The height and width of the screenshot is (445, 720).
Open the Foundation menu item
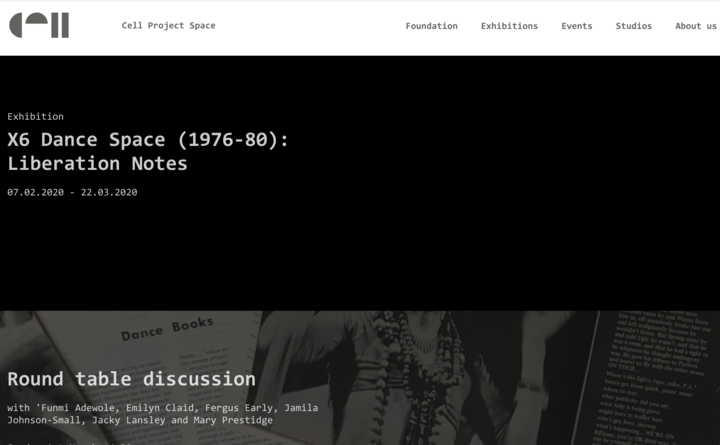(431, 26)
